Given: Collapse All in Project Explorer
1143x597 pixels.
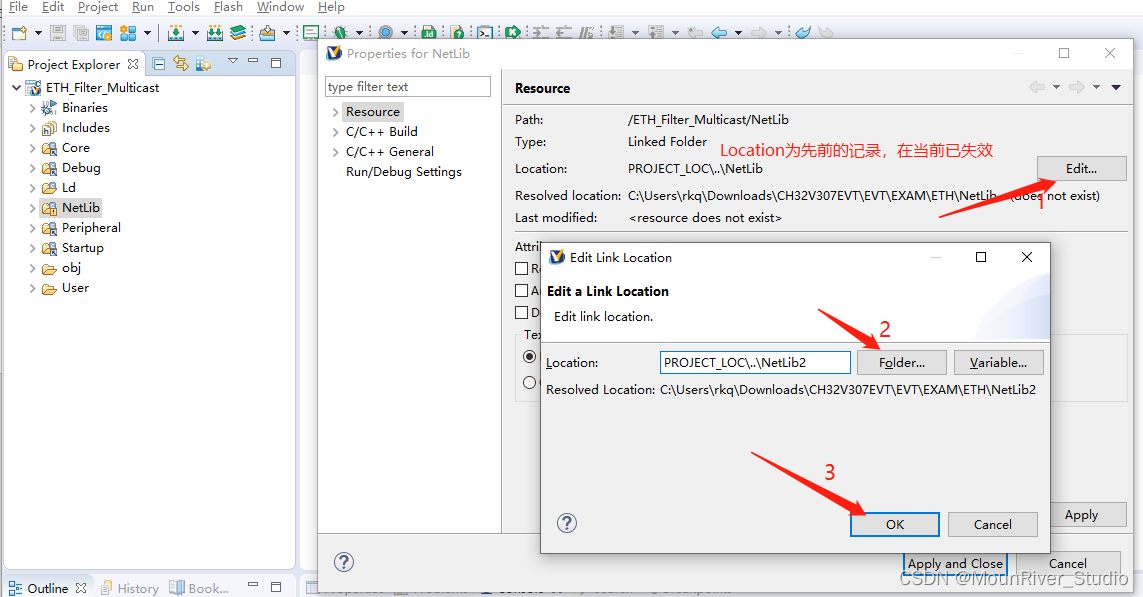Looking at the screenshot, I should pyautogui.click(x=158, y=63).
